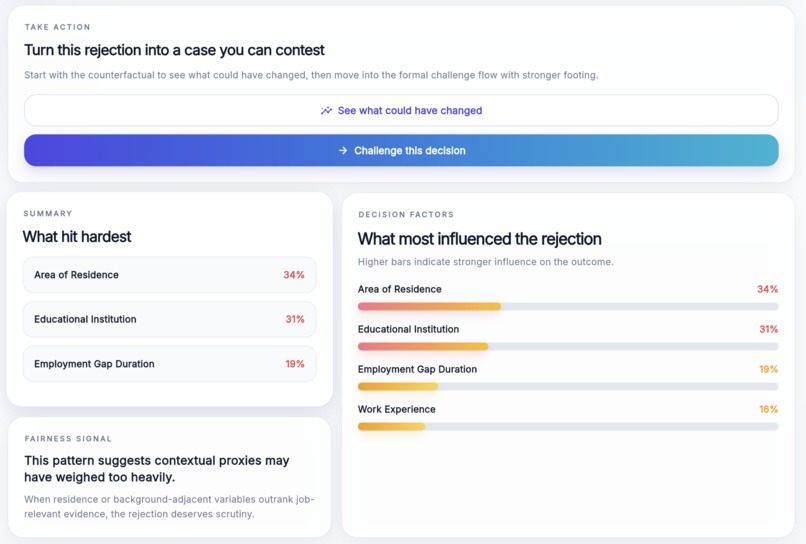Click the Employment Gap Duration influence bar
806x544 pixels.
pos(568,387)
